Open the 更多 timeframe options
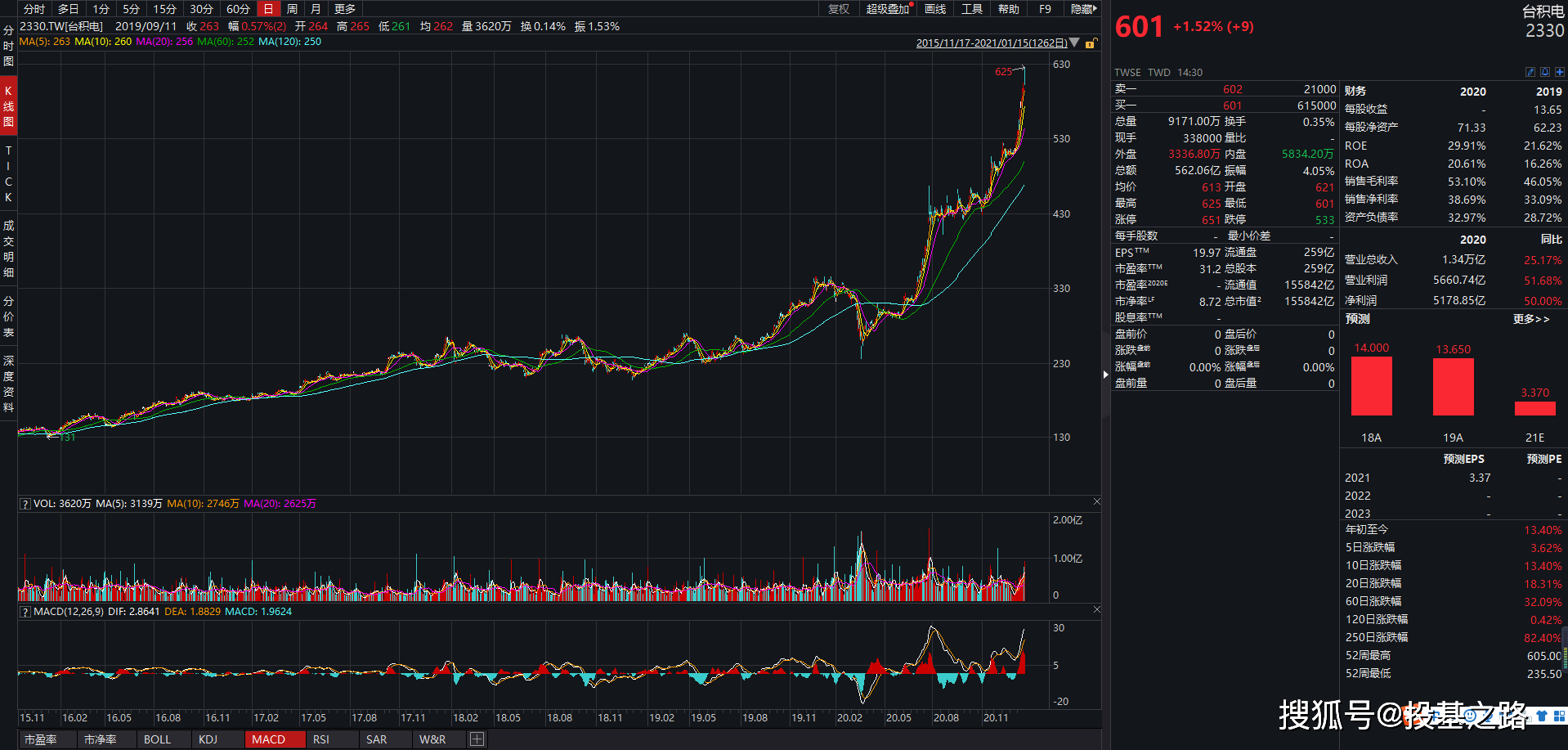 pos(345,9)
